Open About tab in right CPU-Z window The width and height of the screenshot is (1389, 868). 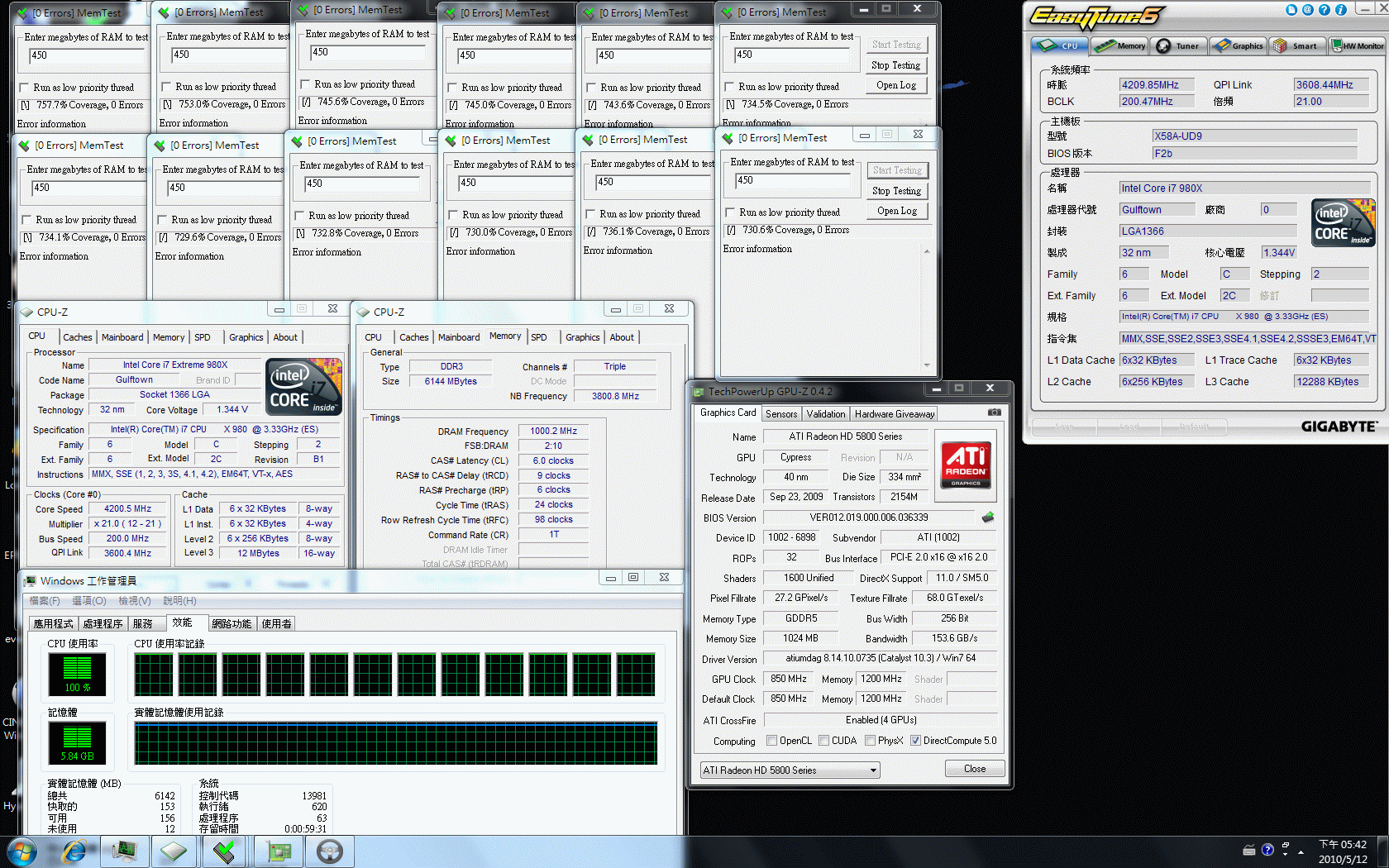(x=622, y=337)
